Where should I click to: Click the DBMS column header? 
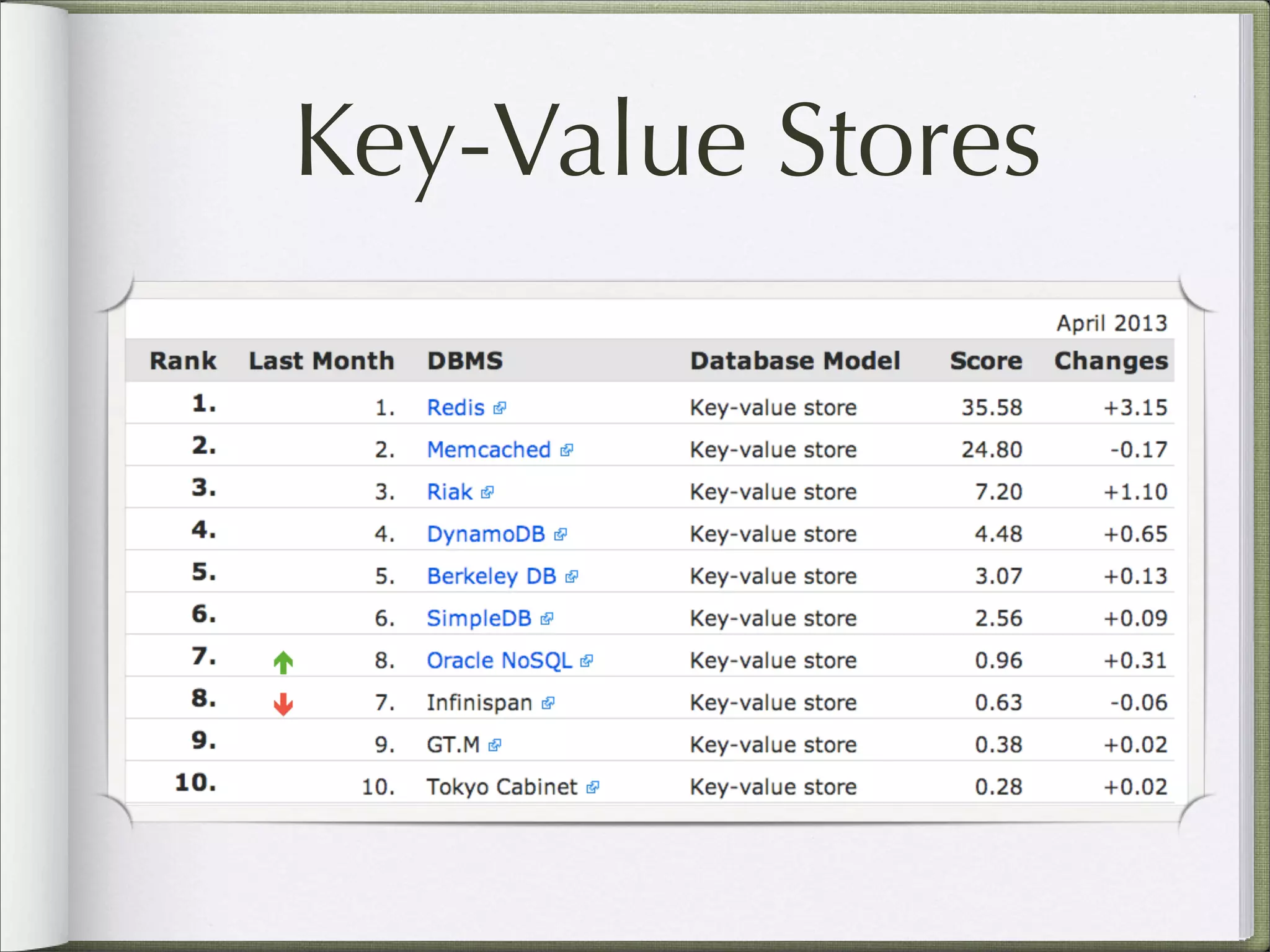pyautogui.click(x=465, y=361)
